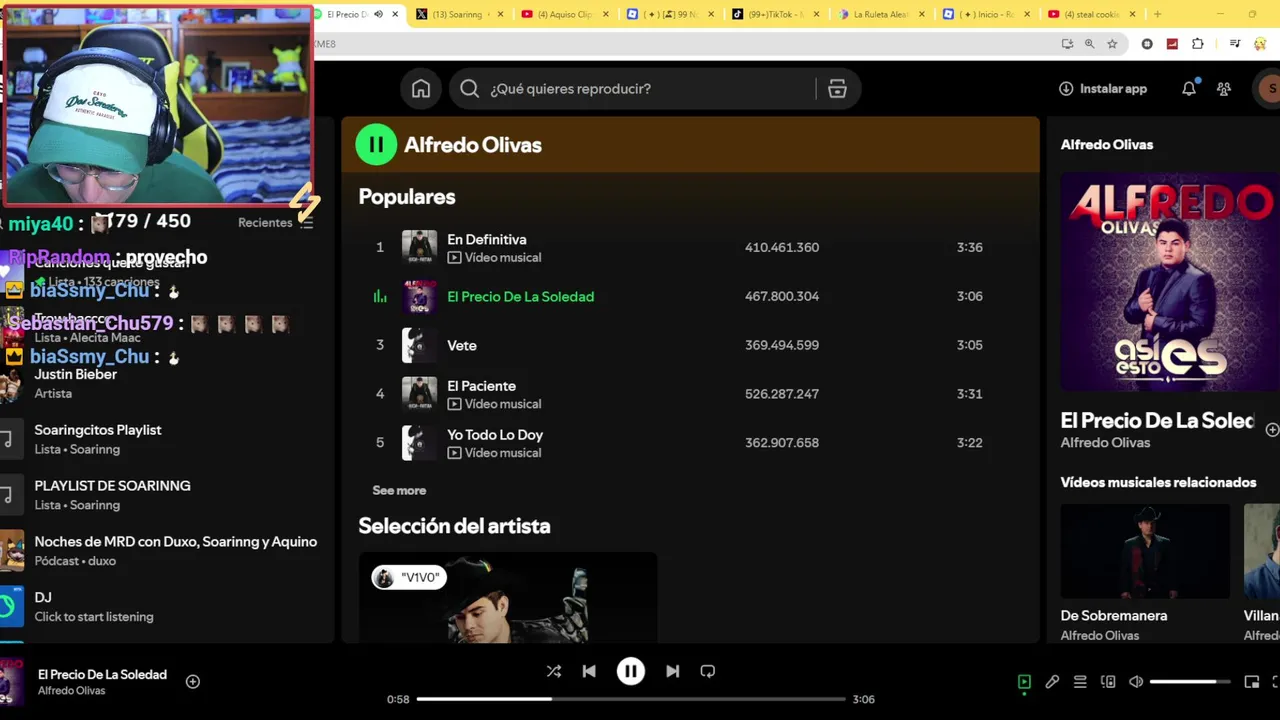Open the Recientes sort dropdown in the library
The image size is (1280, 720).
click(276, 223)
